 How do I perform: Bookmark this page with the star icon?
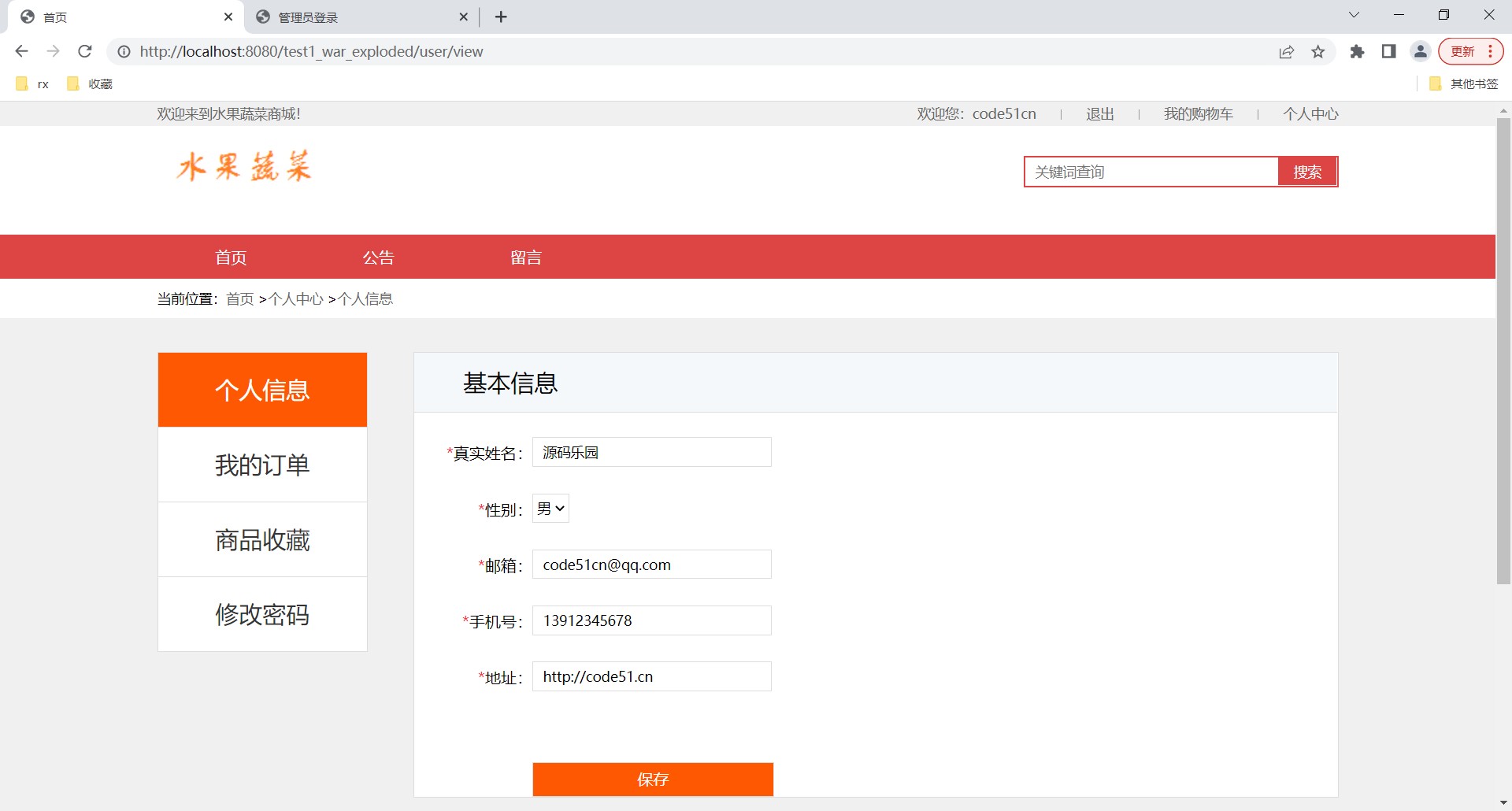[x=1318, y=52]
